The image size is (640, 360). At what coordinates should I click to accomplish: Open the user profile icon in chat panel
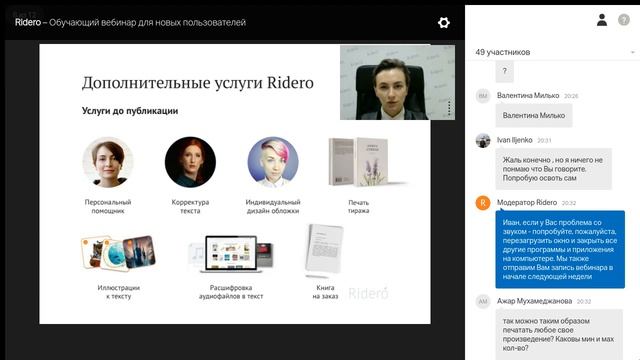[x=602, y=20]
